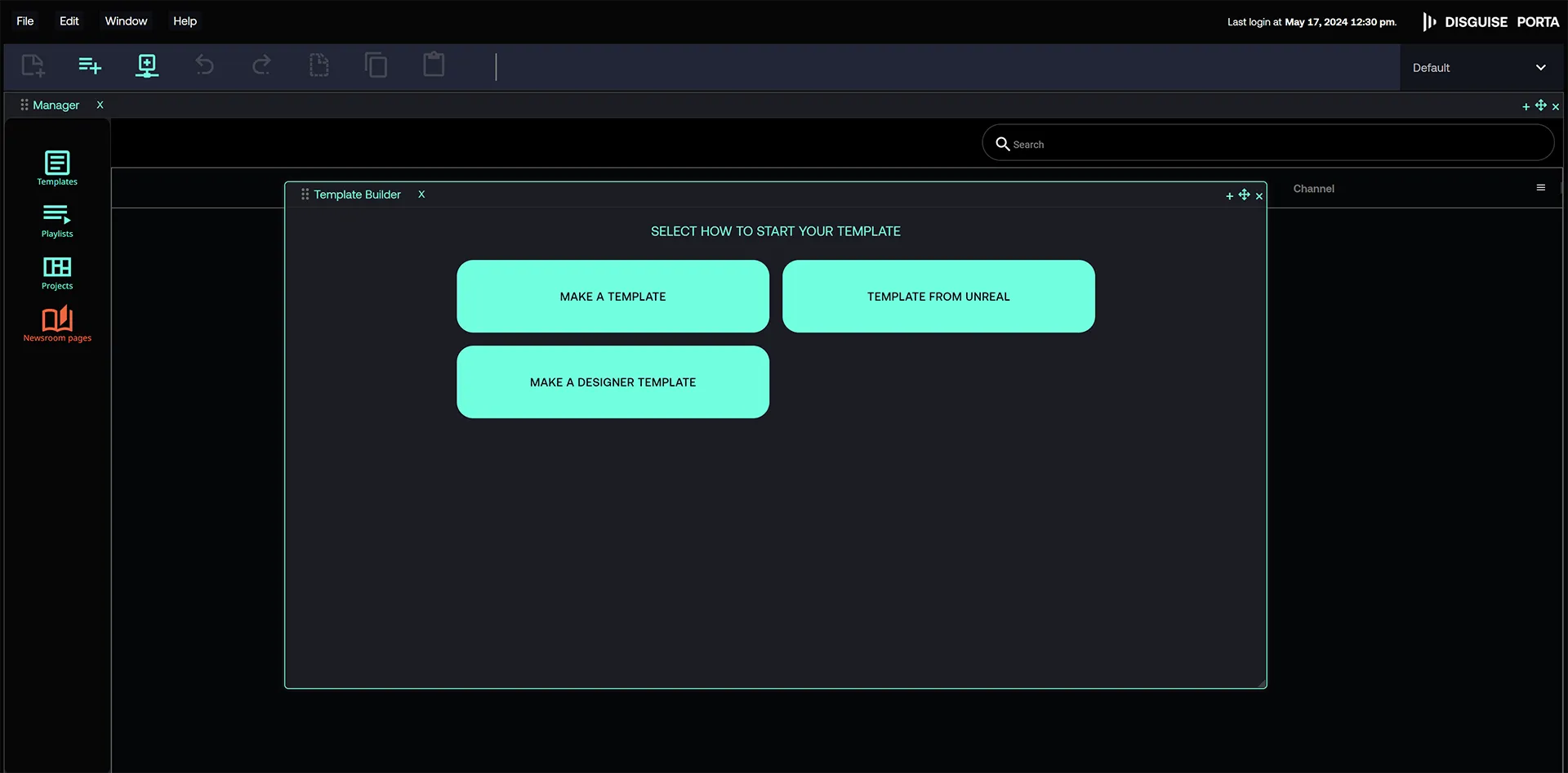The width and height of the screenshot is (1568, 773).
Task: Switch to the Manager tab
Action: coord(55,105)
